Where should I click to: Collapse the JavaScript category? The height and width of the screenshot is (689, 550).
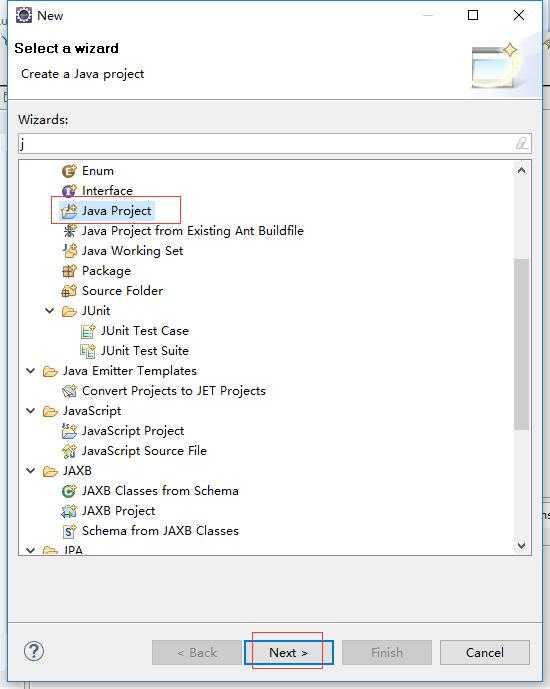[x=30, y=411]
